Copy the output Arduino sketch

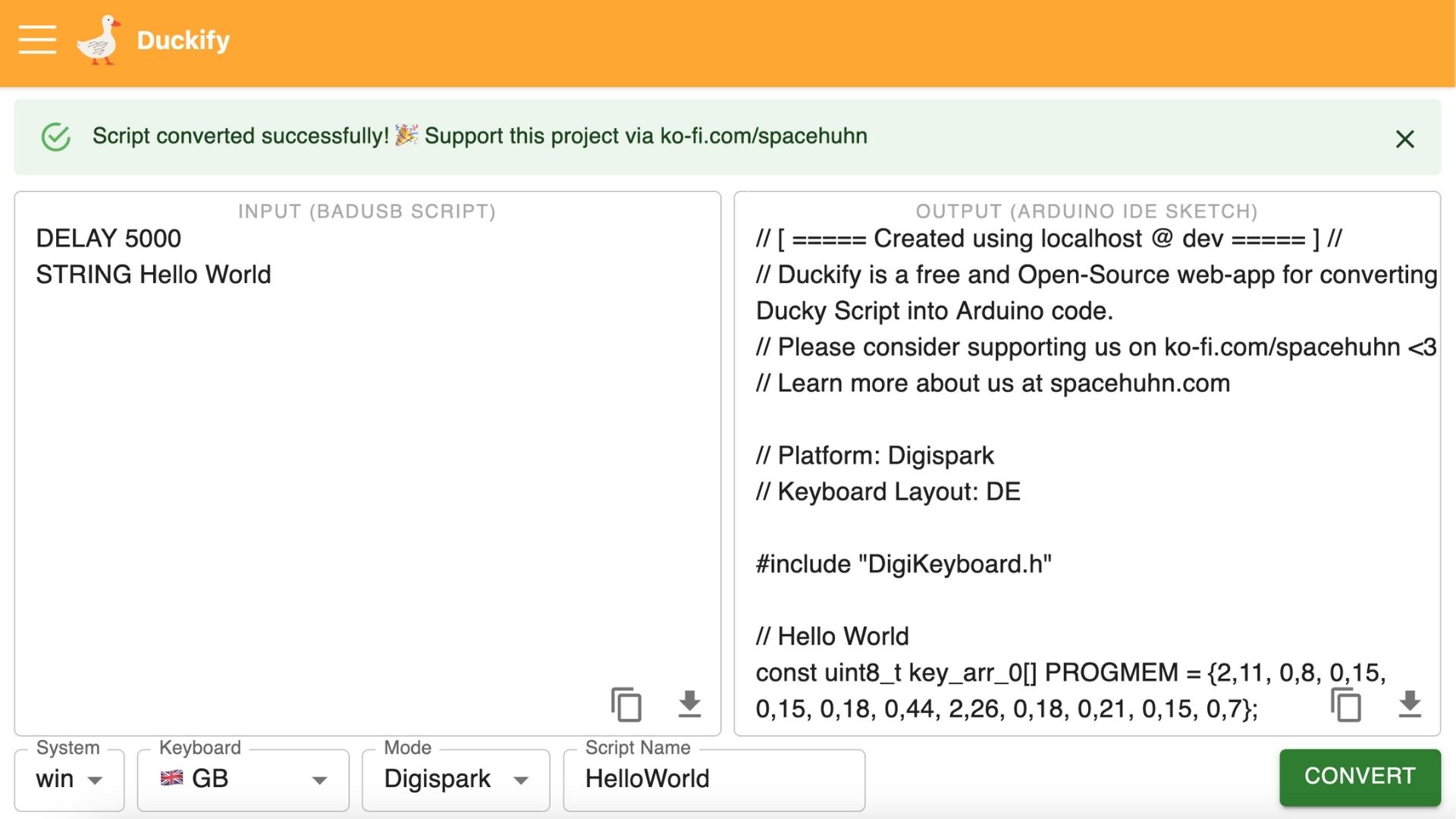pos(1346,704)
